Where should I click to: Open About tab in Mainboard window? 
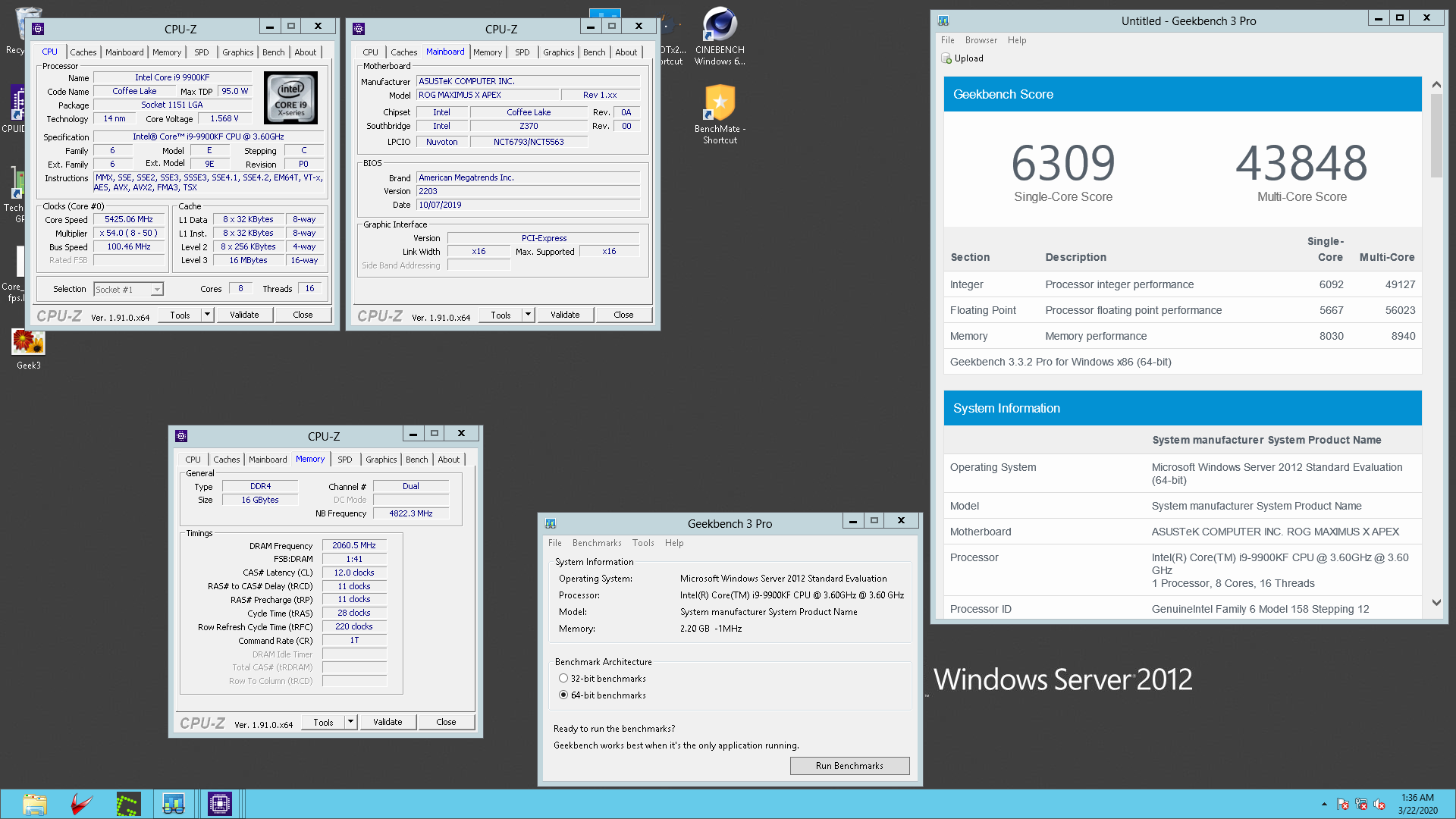pos(626,52)
